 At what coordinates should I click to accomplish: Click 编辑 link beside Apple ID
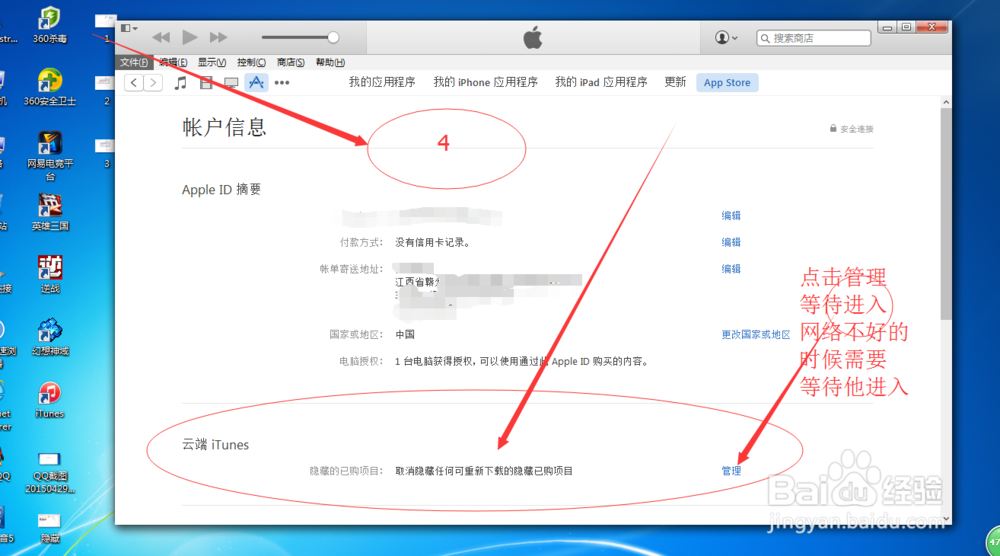click(731, 216)
